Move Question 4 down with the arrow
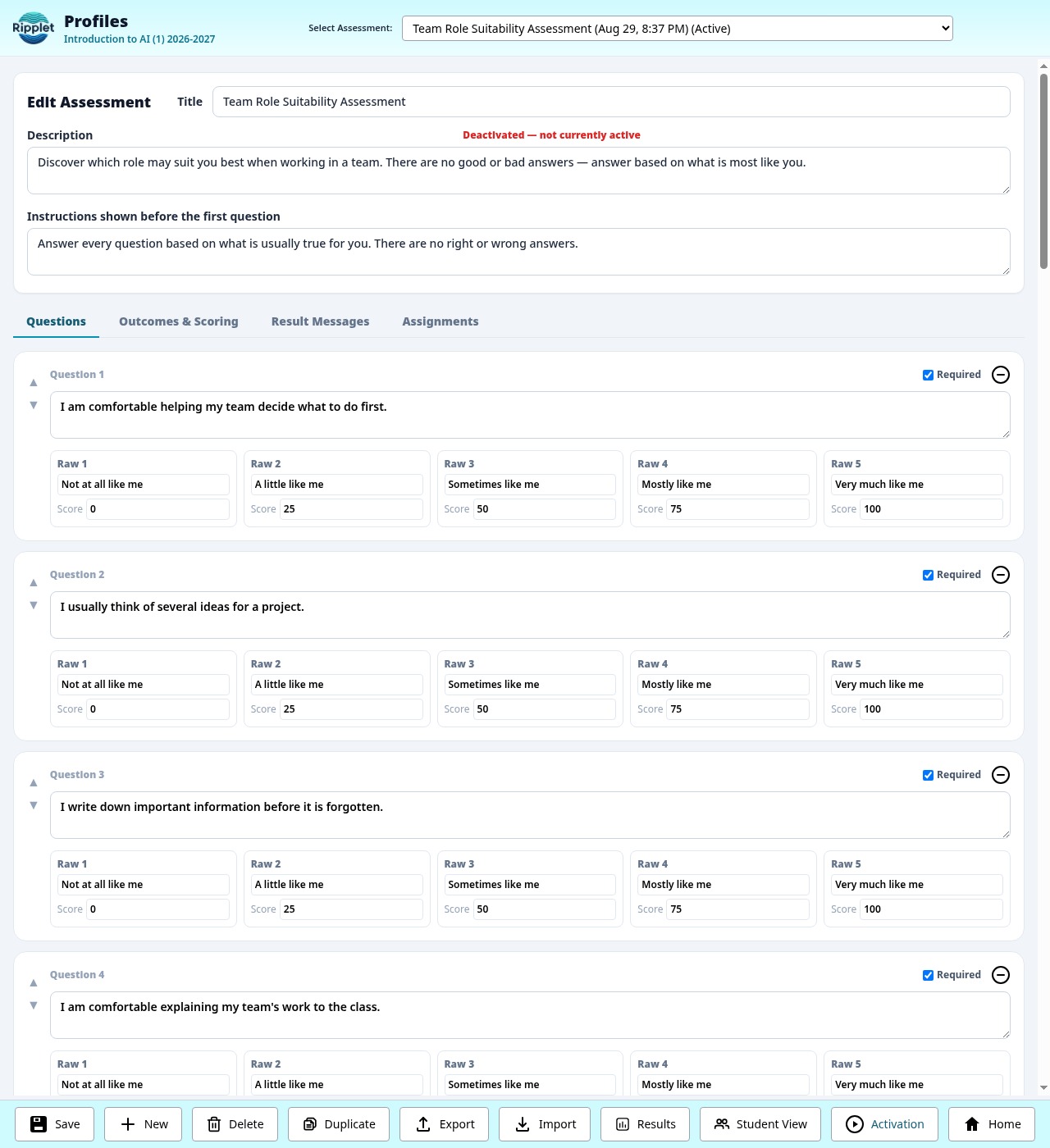1050x1148 pixels. coord(34,1005)
